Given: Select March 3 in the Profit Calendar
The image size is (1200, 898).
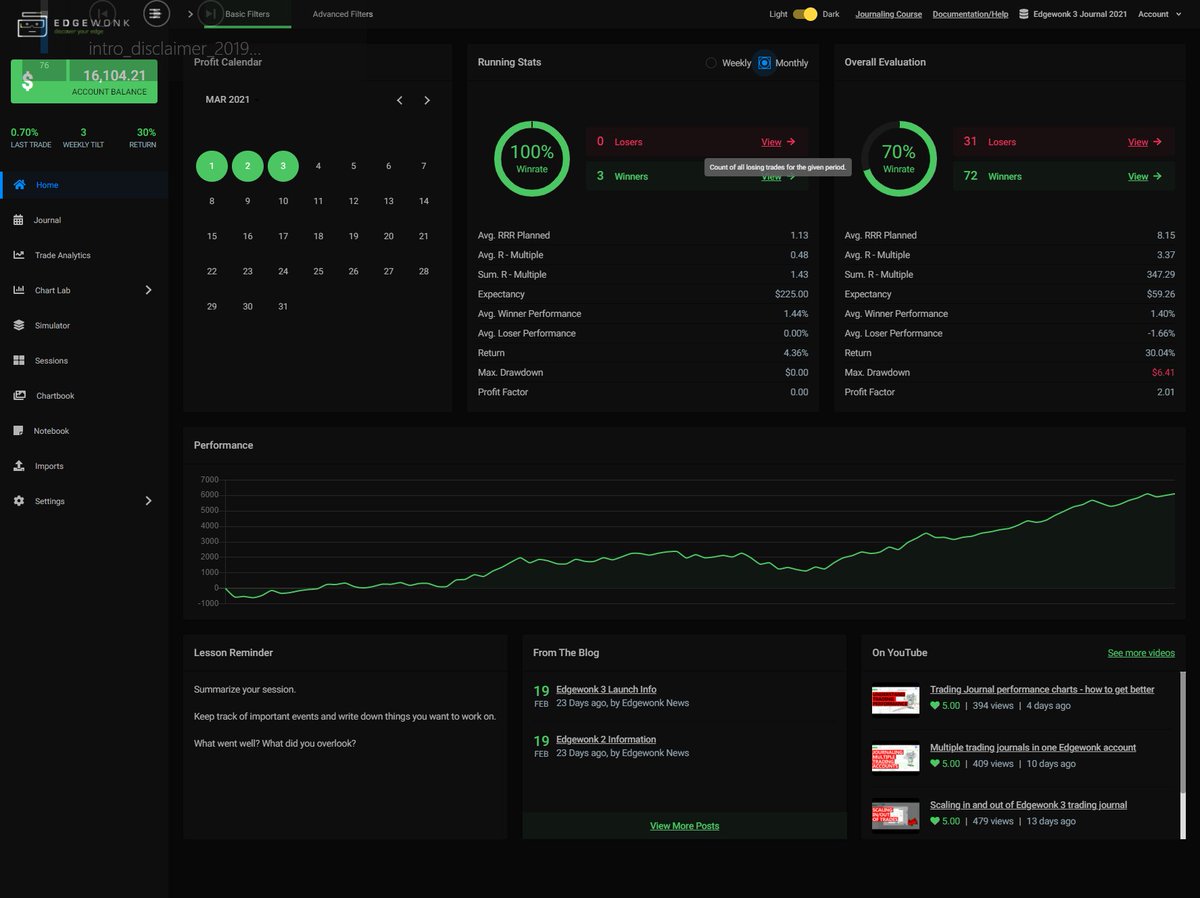Looking at the screenshot, I should click(x=283, y=166).
